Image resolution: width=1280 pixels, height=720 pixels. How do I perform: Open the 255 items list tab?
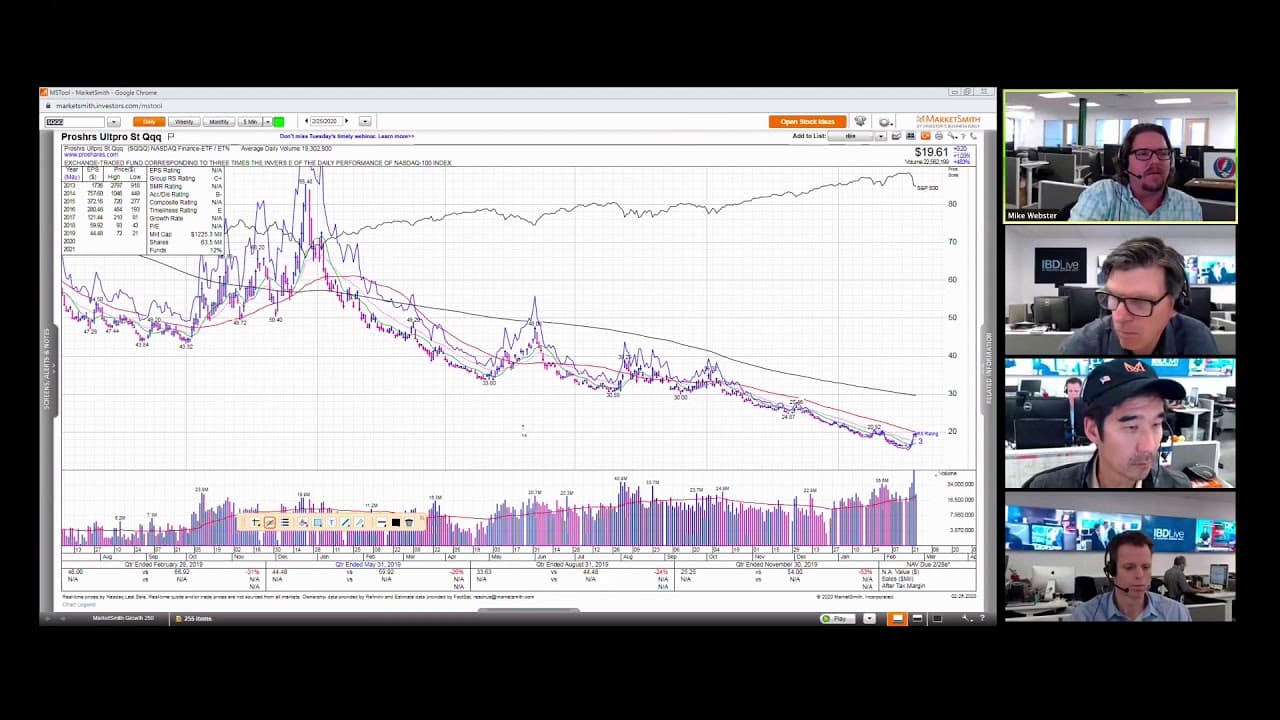(x=193, y=618)
